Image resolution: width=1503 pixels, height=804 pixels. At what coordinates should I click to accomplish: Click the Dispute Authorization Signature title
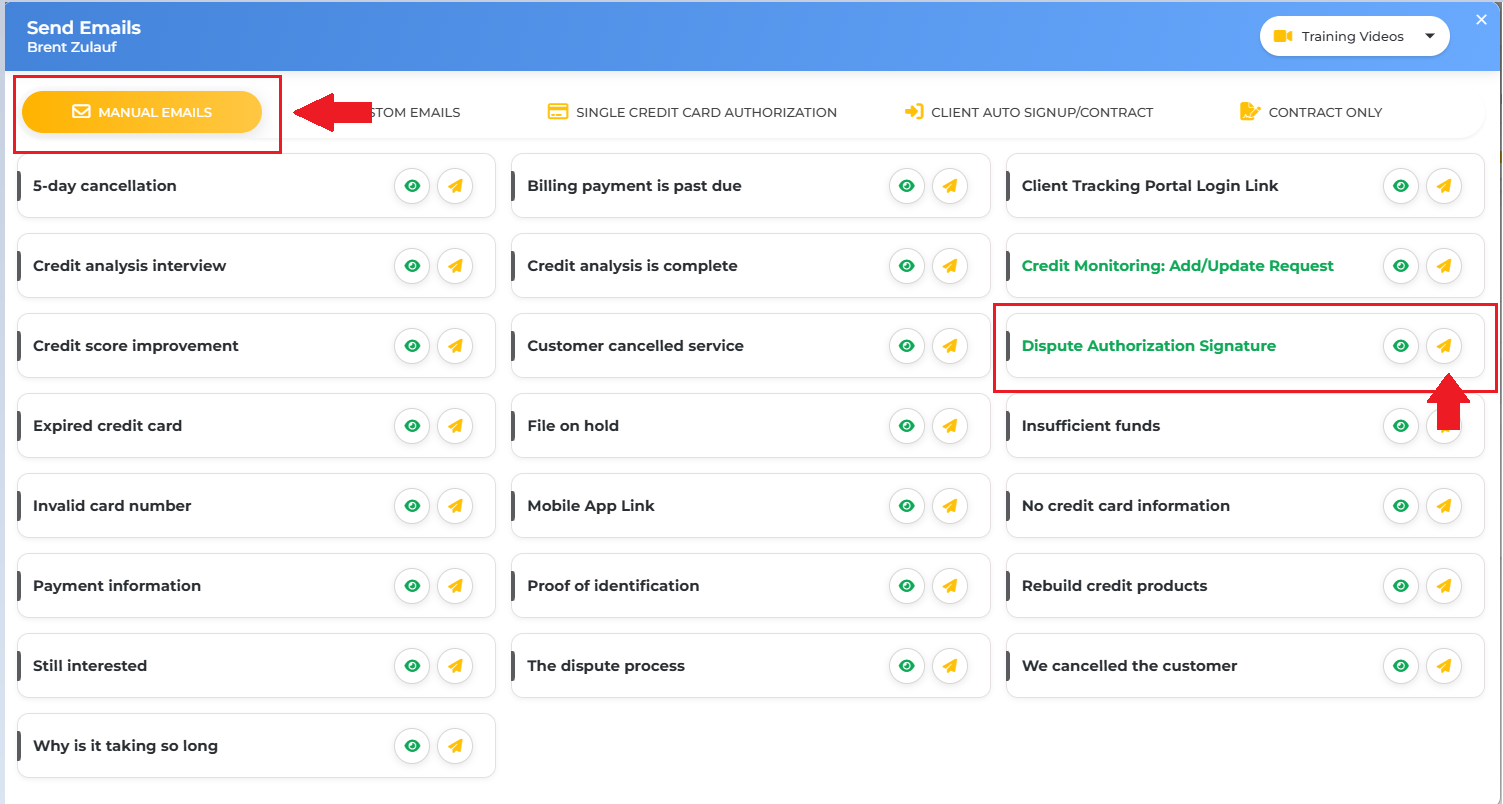pos(1149,346)
